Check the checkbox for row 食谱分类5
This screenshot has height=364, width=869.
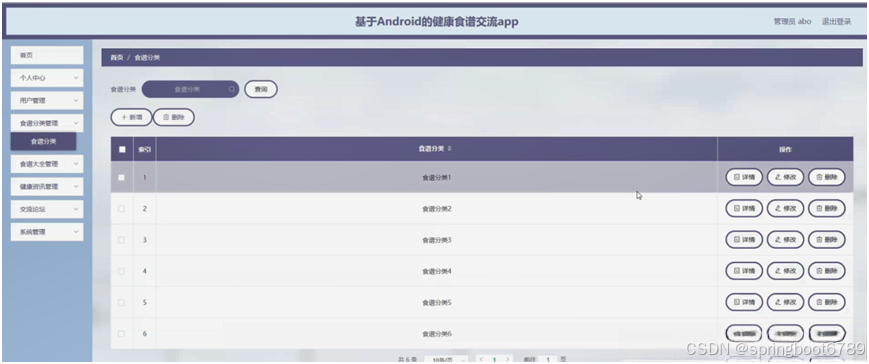pyautogui.click(x=121, y=303)
